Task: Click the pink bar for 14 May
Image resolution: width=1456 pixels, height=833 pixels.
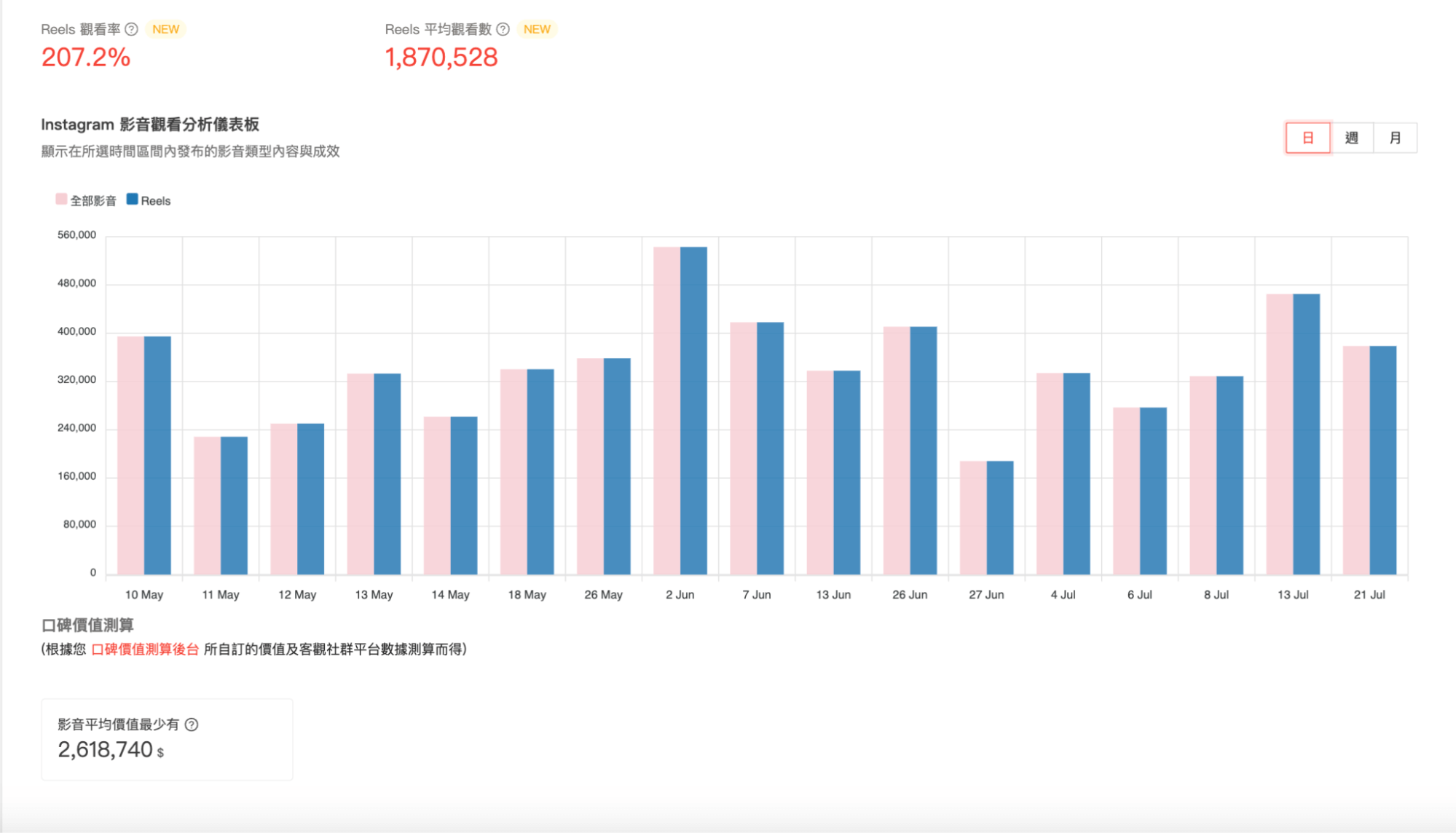Action: (437, 495)
